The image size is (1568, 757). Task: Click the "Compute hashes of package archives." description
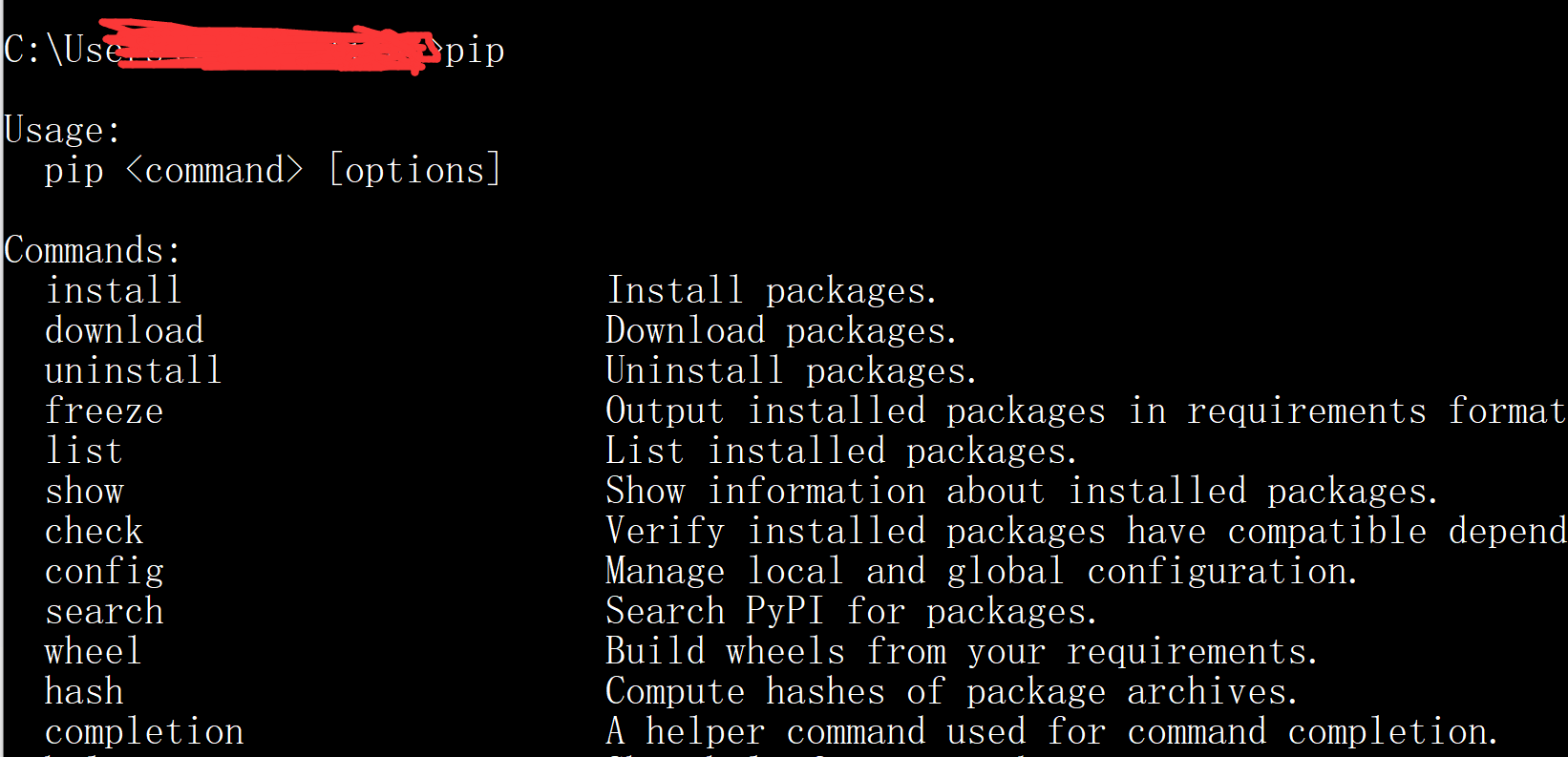click(x=951, y=691)
